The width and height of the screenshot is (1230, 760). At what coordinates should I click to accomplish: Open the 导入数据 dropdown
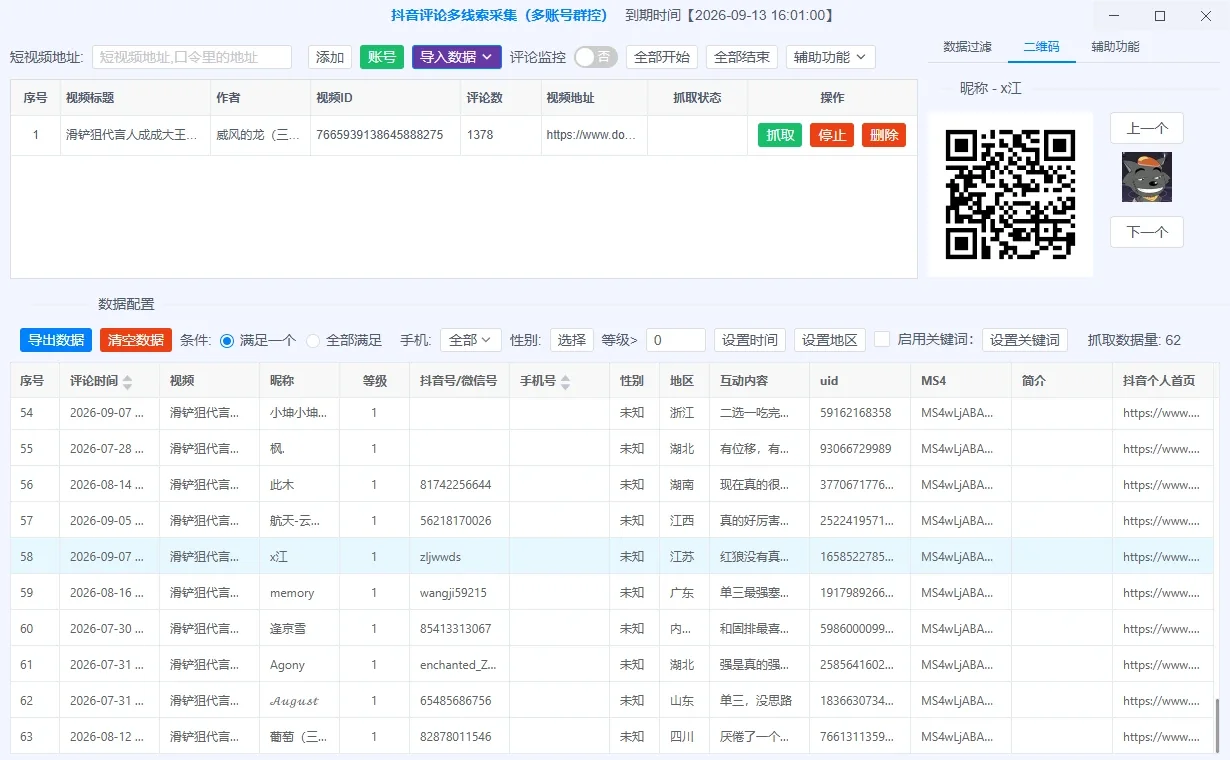pyautogui.click(x=457, y=57)
